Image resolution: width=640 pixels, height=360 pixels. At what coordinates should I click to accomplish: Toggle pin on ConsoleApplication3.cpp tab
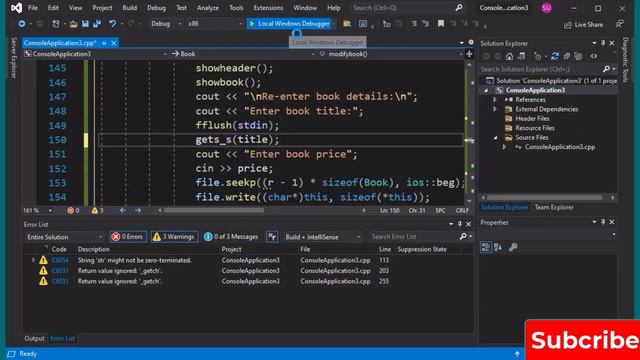[x=104, y=43]
